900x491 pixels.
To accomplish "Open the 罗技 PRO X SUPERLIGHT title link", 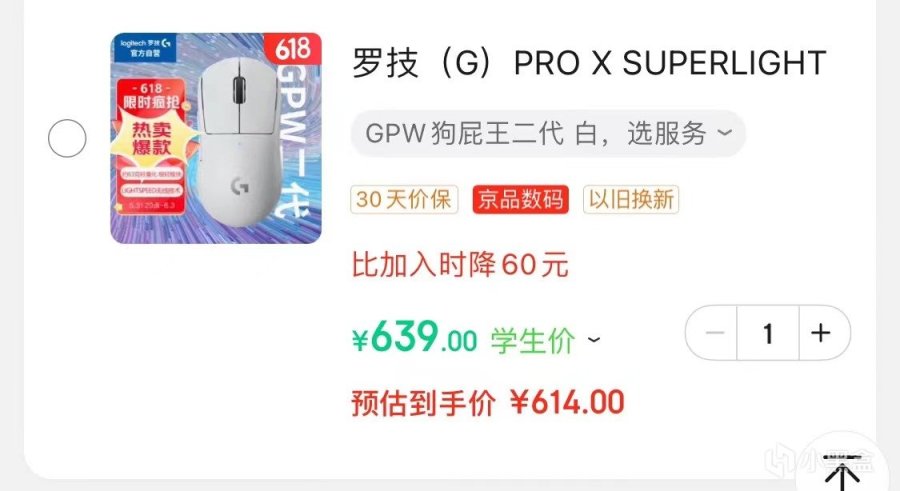I will 589,63.
